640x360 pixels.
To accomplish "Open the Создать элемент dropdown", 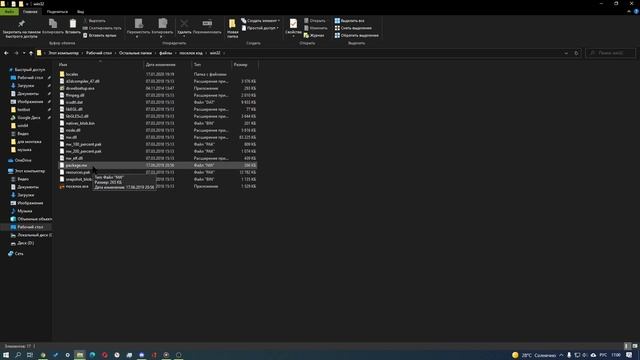I will tap(260, 21).
